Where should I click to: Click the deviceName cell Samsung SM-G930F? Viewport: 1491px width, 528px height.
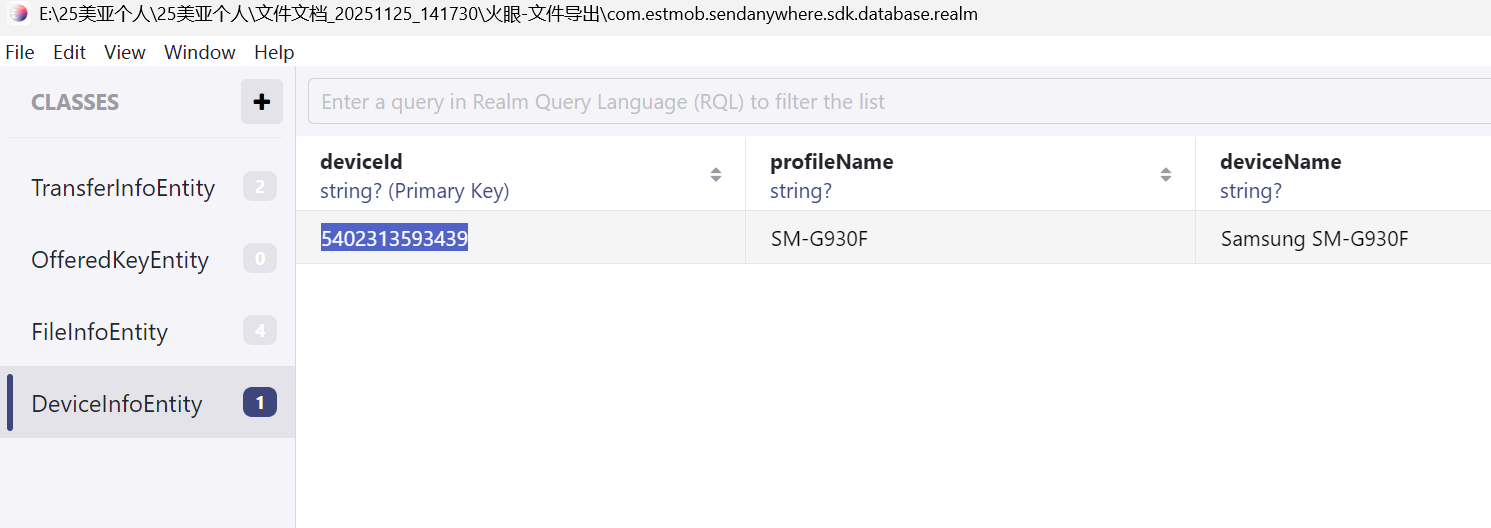(x=1314, y=239)
